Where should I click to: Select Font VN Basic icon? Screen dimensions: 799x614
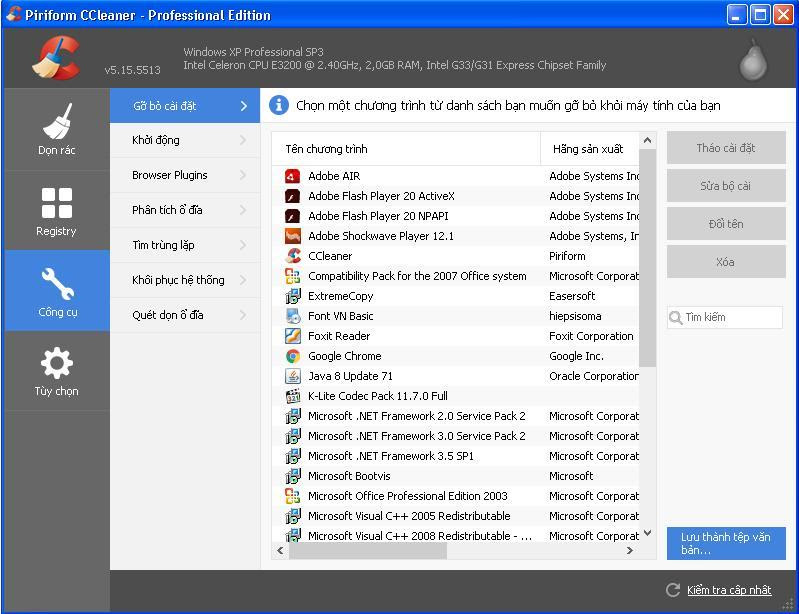point(292,316)
